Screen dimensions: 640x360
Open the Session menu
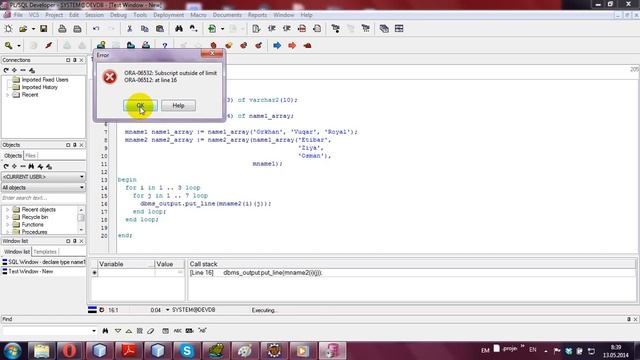coord(94,15)
